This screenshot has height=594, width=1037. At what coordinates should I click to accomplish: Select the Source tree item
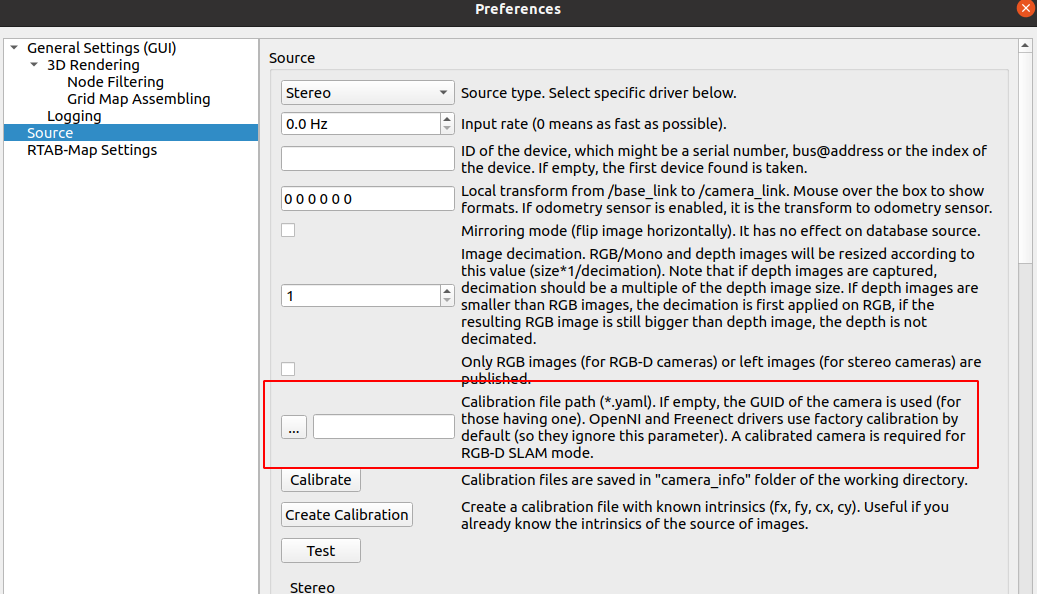tap(50, 133)
